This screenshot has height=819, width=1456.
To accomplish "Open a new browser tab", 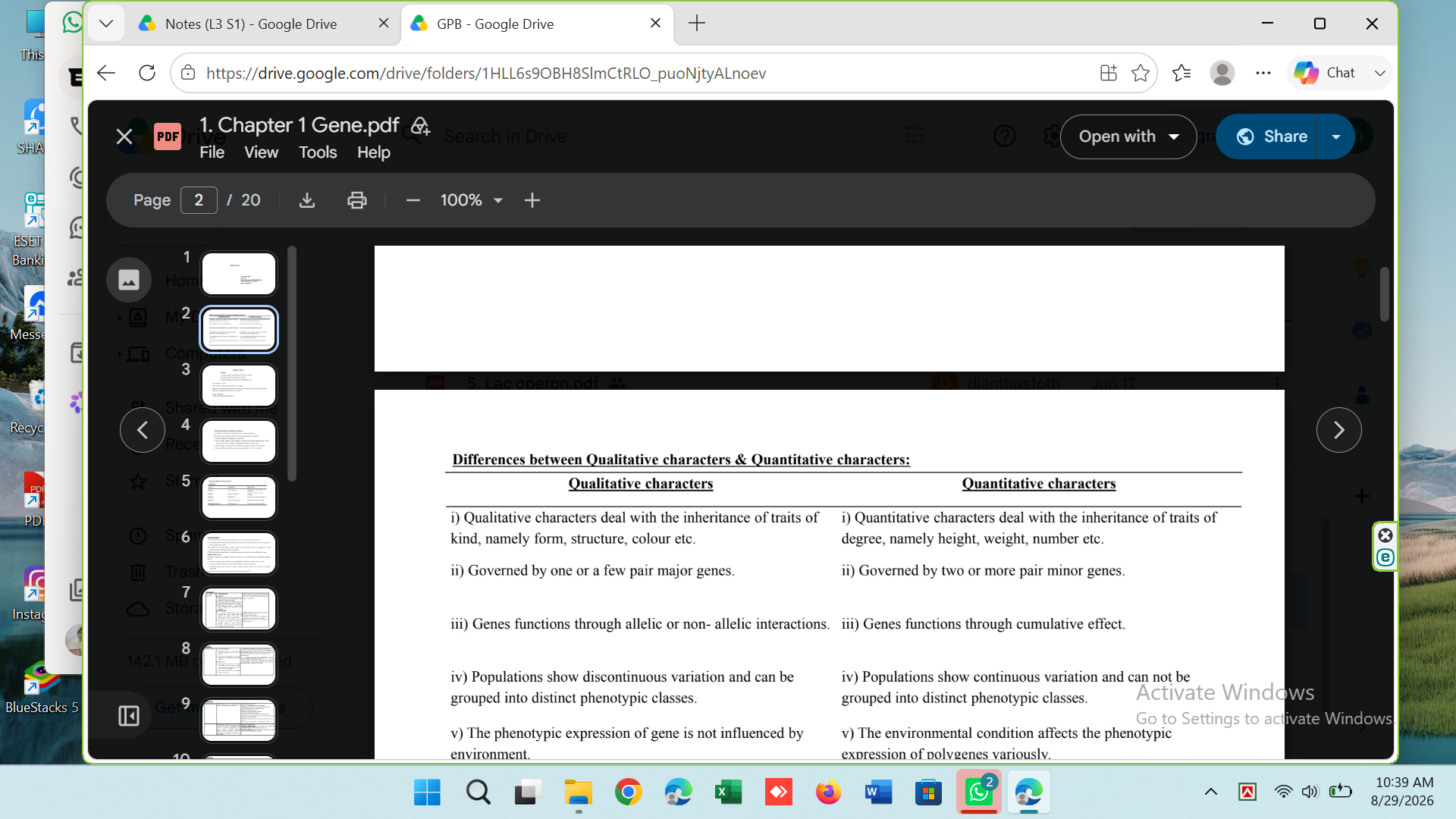I will 697,24.
